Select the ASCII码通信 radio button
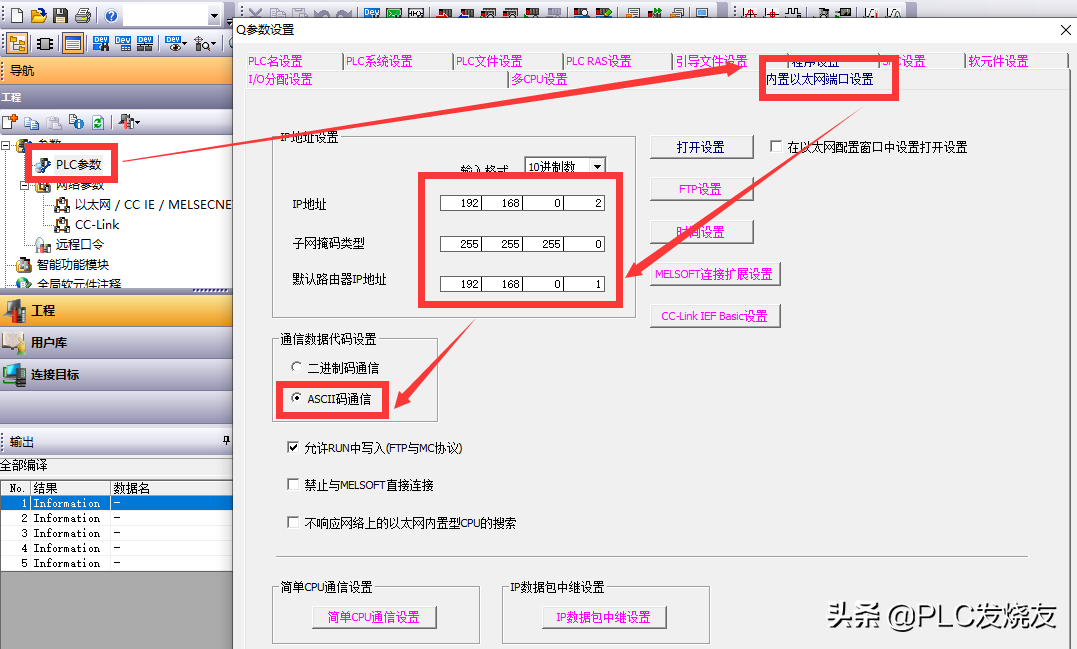The height and width of the screenshot is (649, 1077). coord(296,398)
